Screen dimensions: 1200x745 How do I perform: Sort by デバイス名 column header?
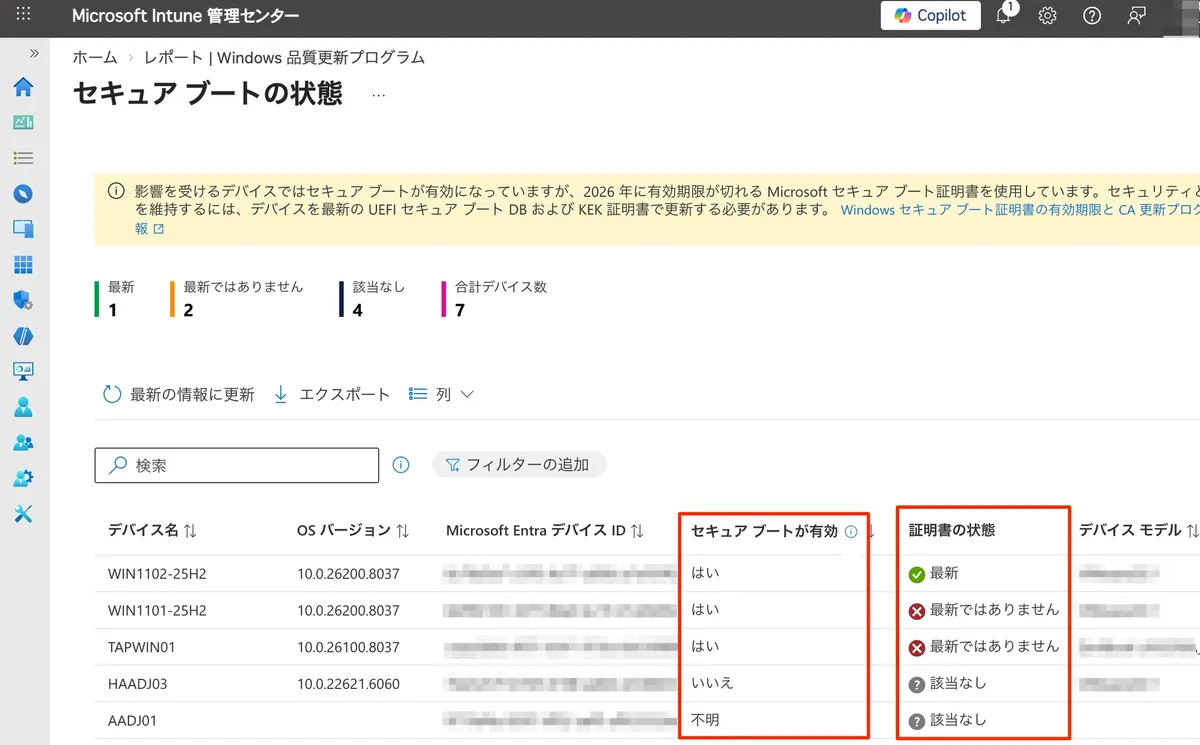[x=152, y=531]
